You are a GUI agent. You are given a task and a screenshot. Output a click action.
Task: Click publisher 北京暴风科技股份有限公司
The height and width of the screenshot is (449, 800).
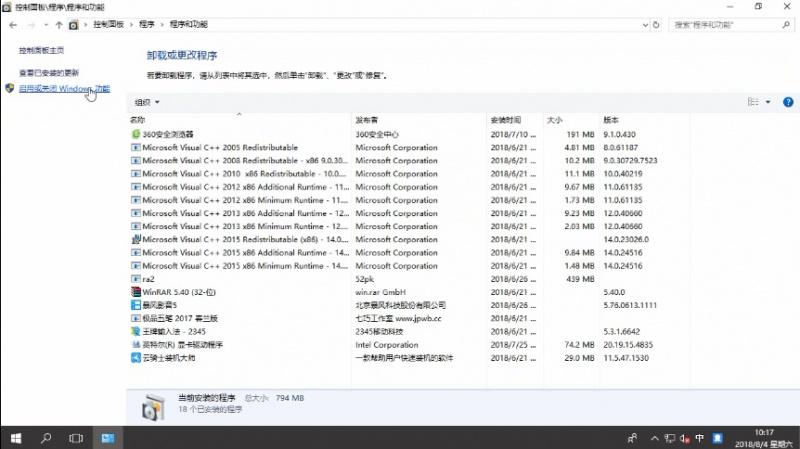point(401,305)
